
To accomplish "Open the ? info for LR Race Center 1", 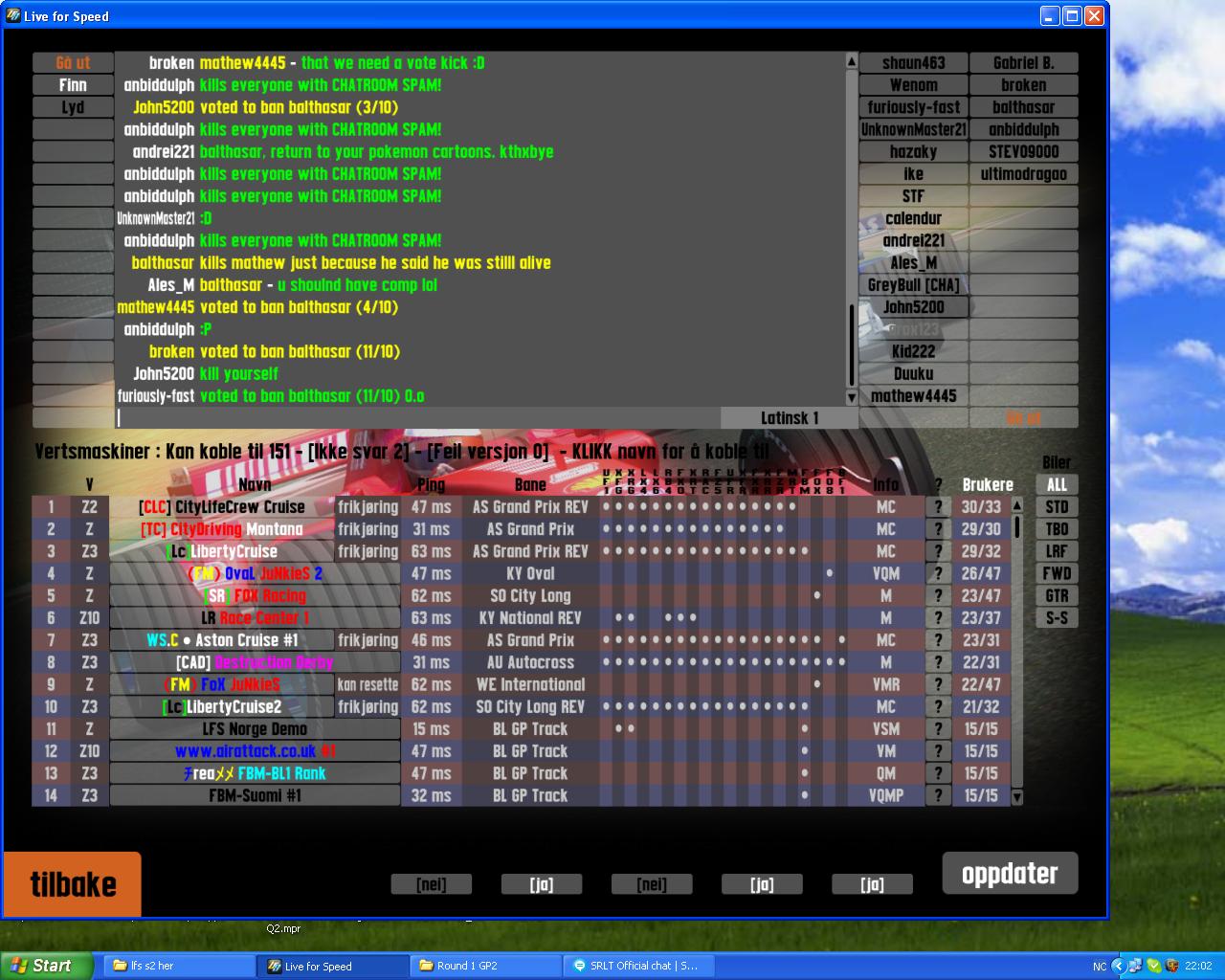I will (x=938, y=618).
